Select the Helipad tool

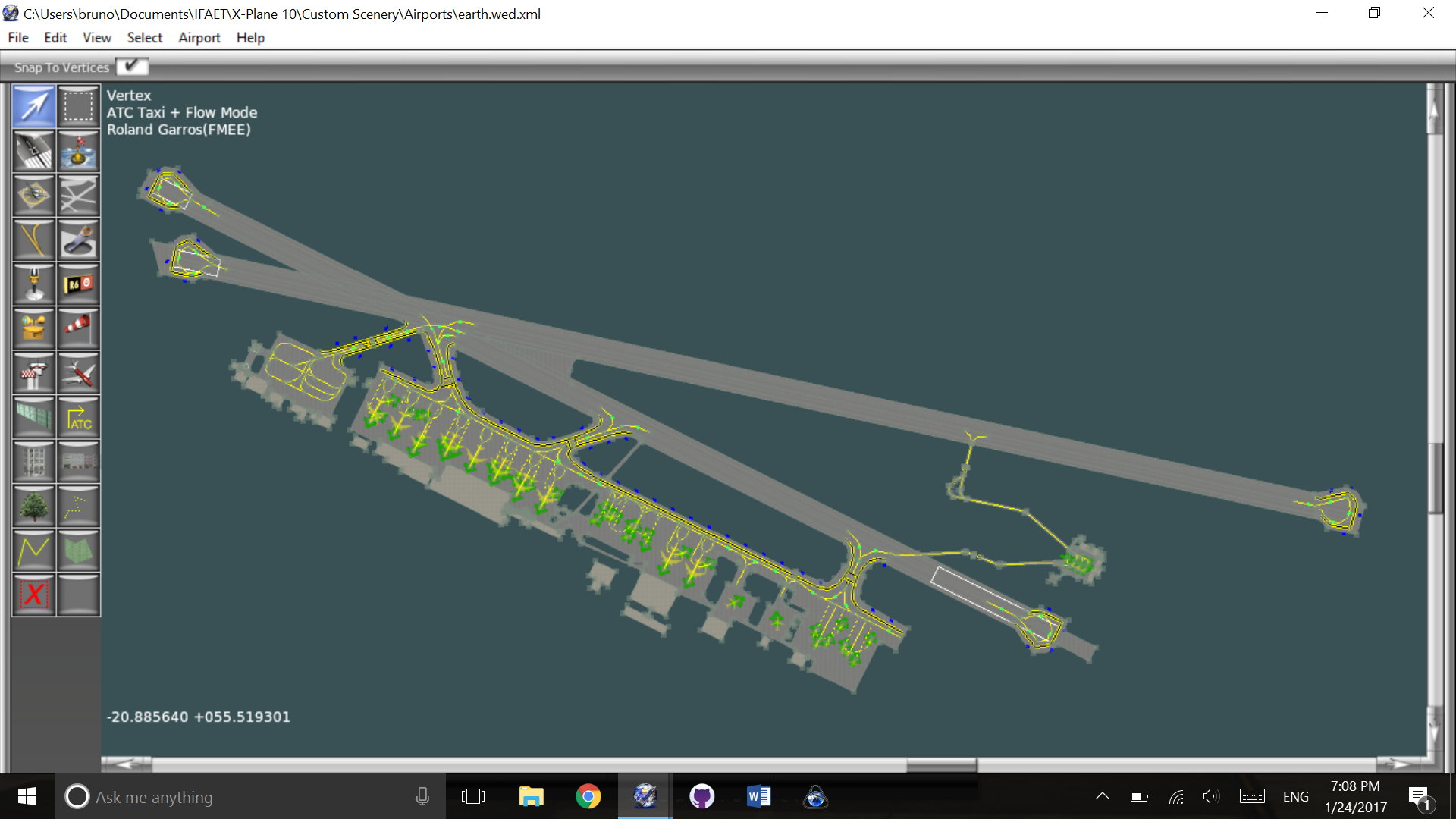pyautogui.click(x=34, y=196)
